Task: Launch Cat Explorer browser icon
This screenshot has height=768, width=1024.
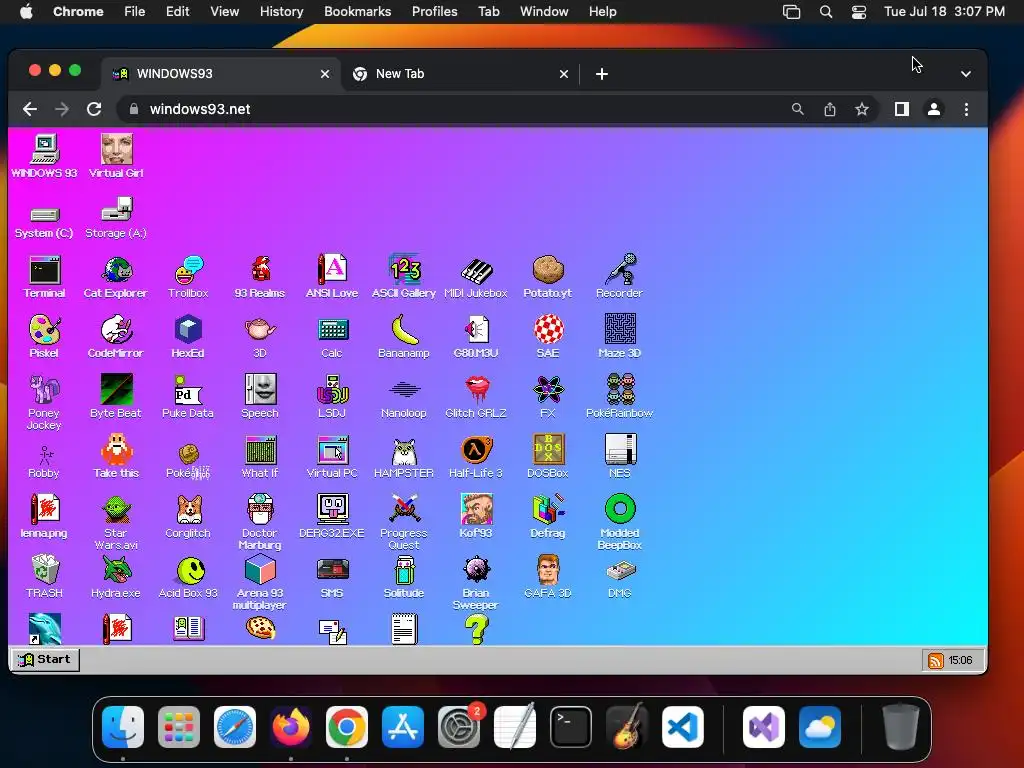Action: click(116, 277)
